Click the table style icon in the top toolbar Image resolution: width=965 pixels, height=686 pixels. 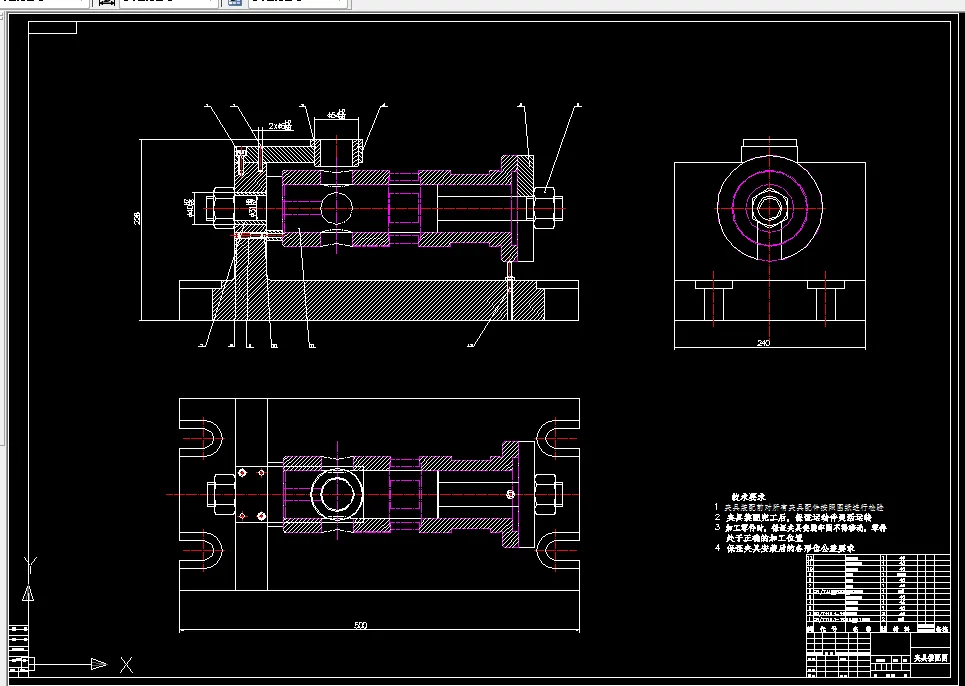click(234, 2)
